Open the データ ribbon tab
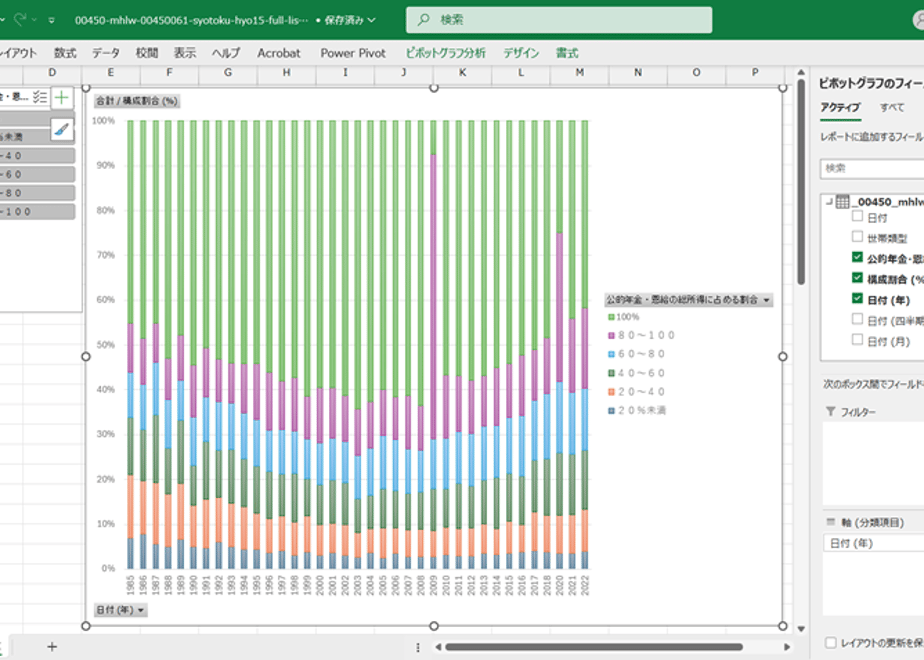 pos(106,53)
